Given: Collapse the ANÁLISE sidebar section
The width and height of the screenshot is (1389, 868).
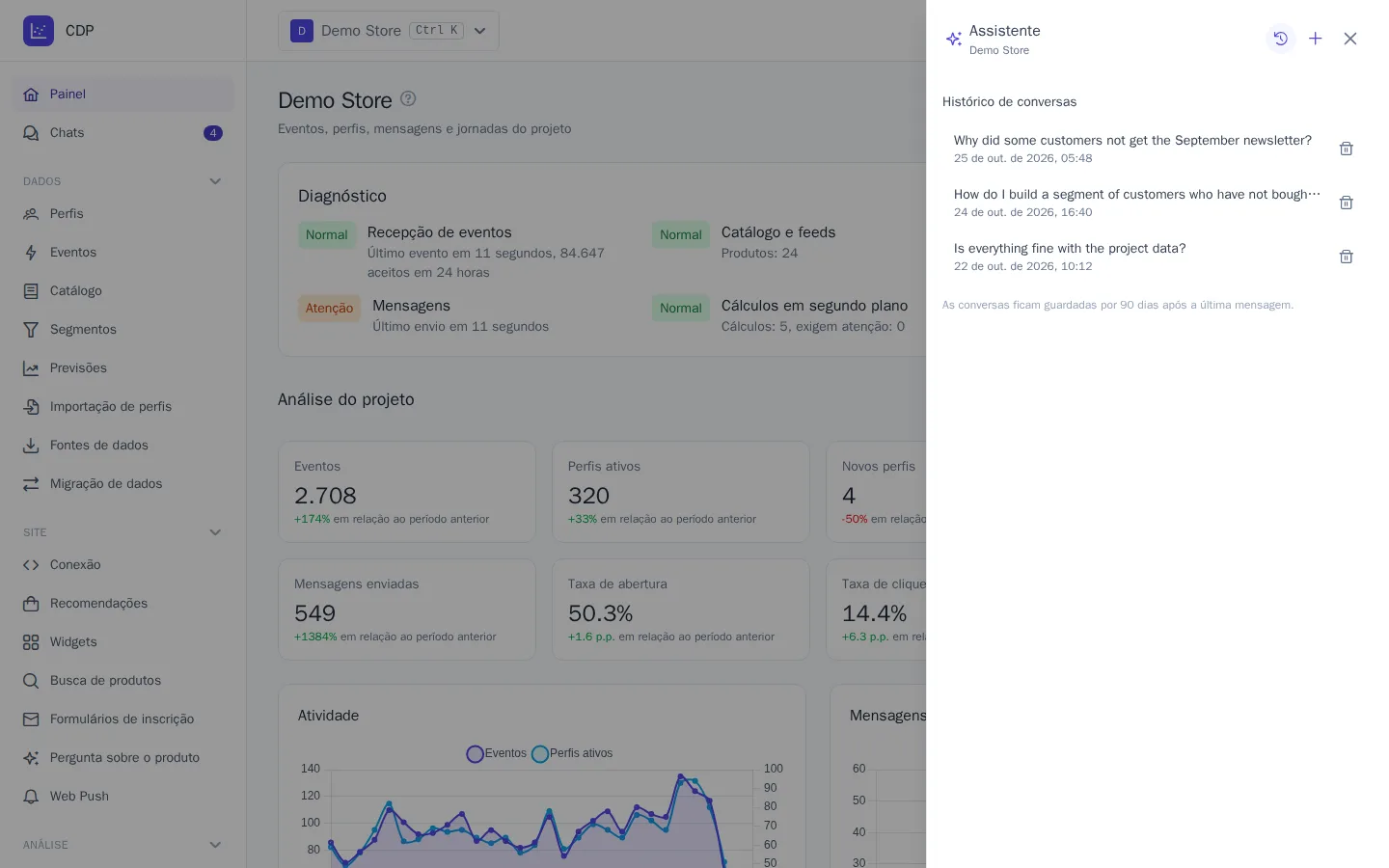Looking at the screenshot, I should tap(215, 845).
